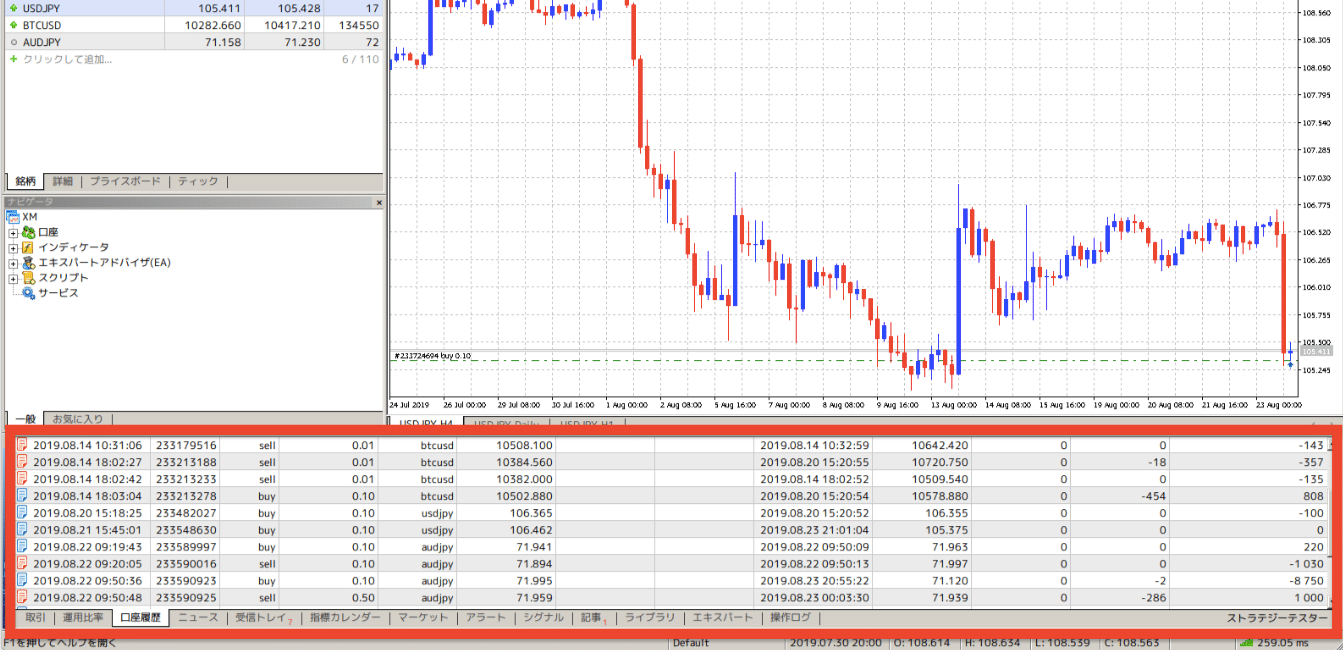Open the エキスパート terminal tab

coord(723,618)
